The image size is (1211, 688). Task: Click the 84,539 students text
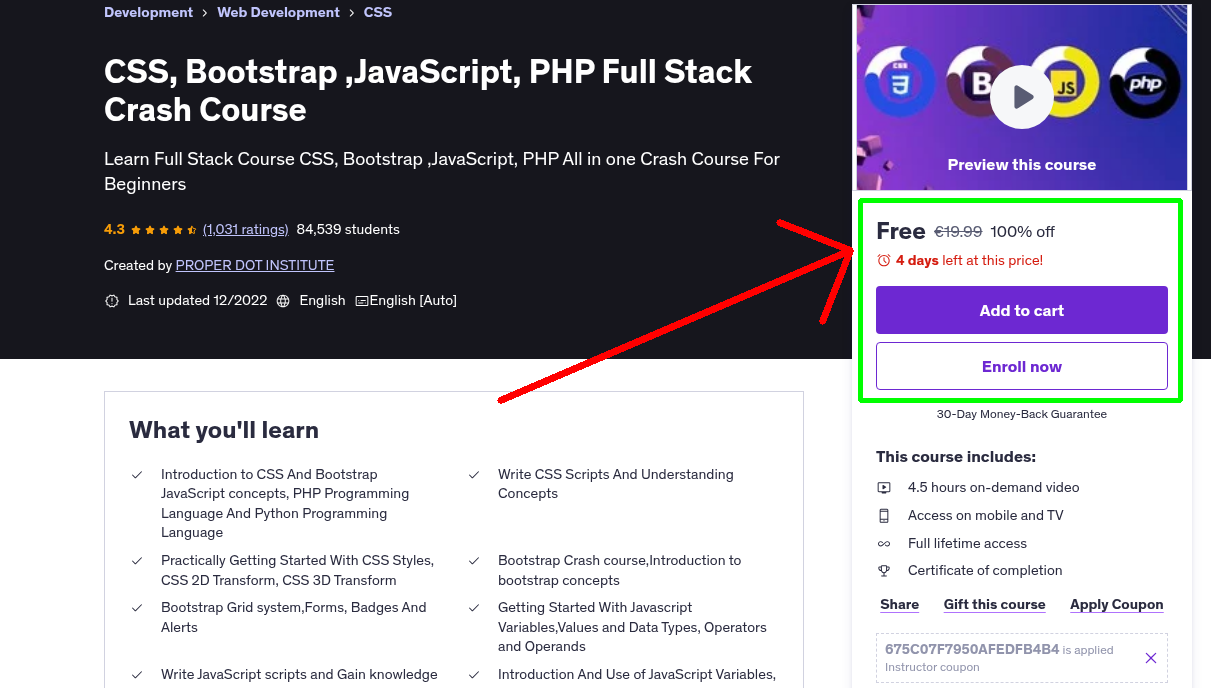click(348, 230)
